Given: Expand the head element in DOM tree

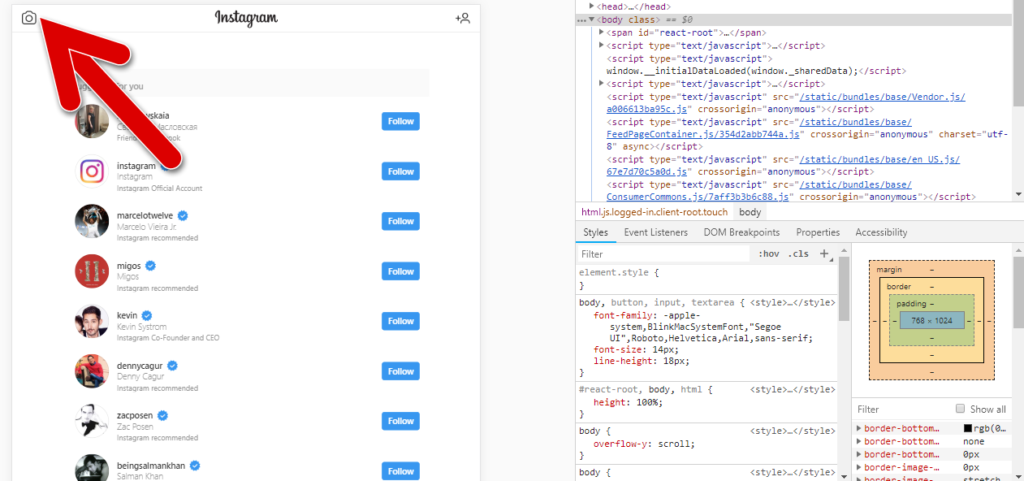Looking at the screenshot, I should coord(592,7).
